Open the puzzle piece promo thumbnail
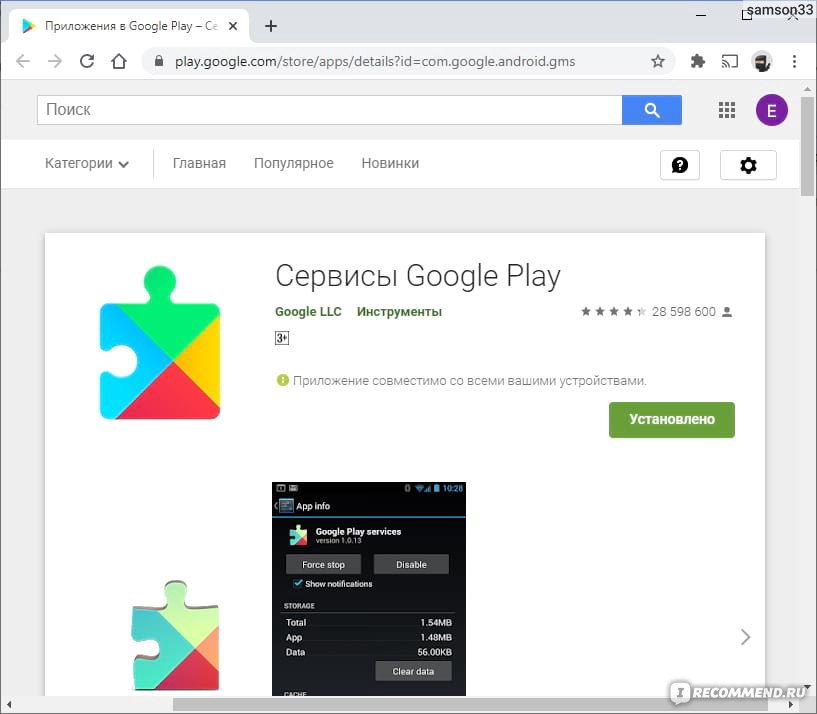Image resolution: width=817 pixels, height=714 pixels. pos(176,635)
